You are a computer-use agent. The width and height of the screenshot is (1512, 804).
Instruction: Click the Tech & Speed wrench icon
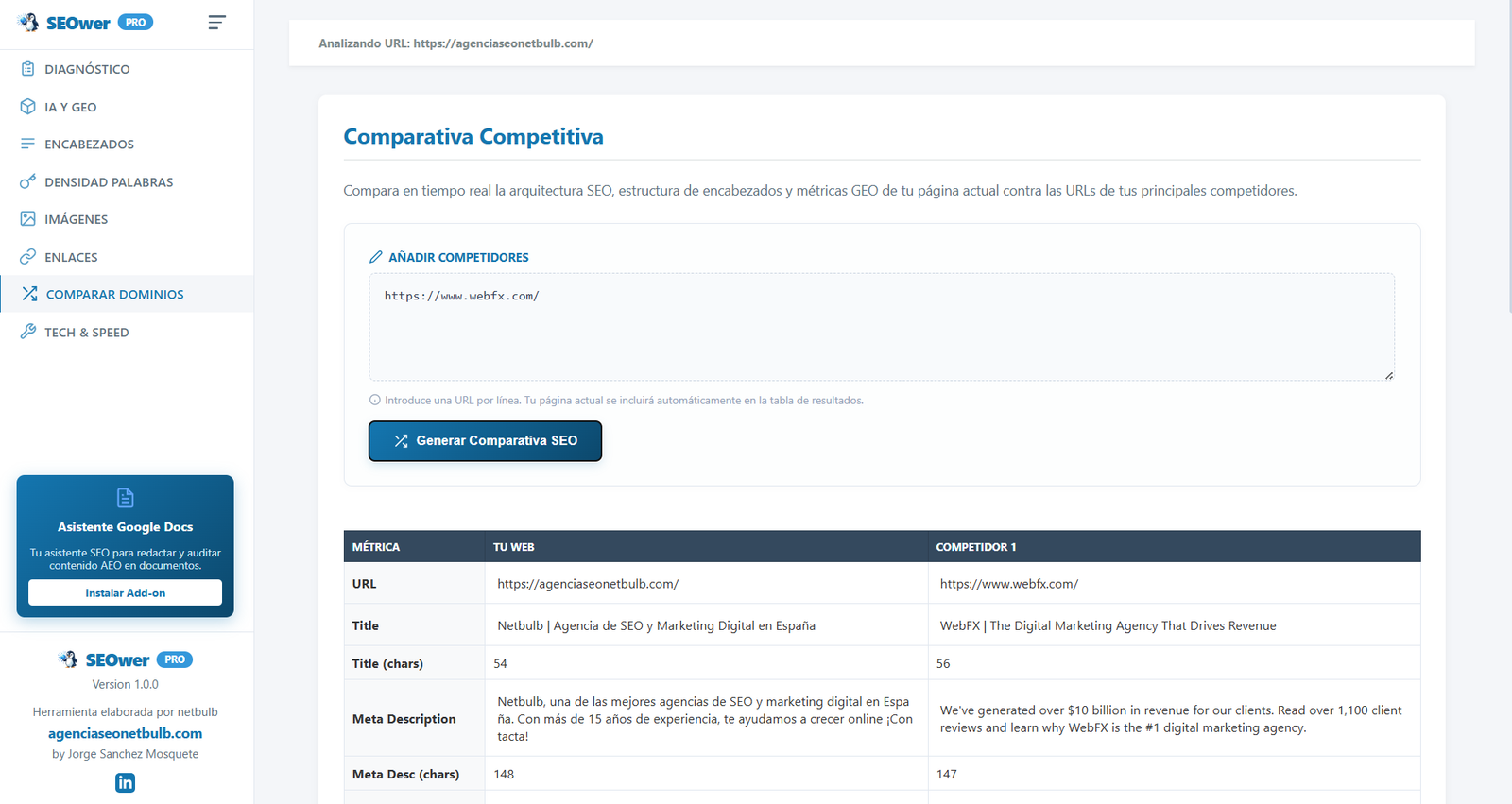coord(28,332)
